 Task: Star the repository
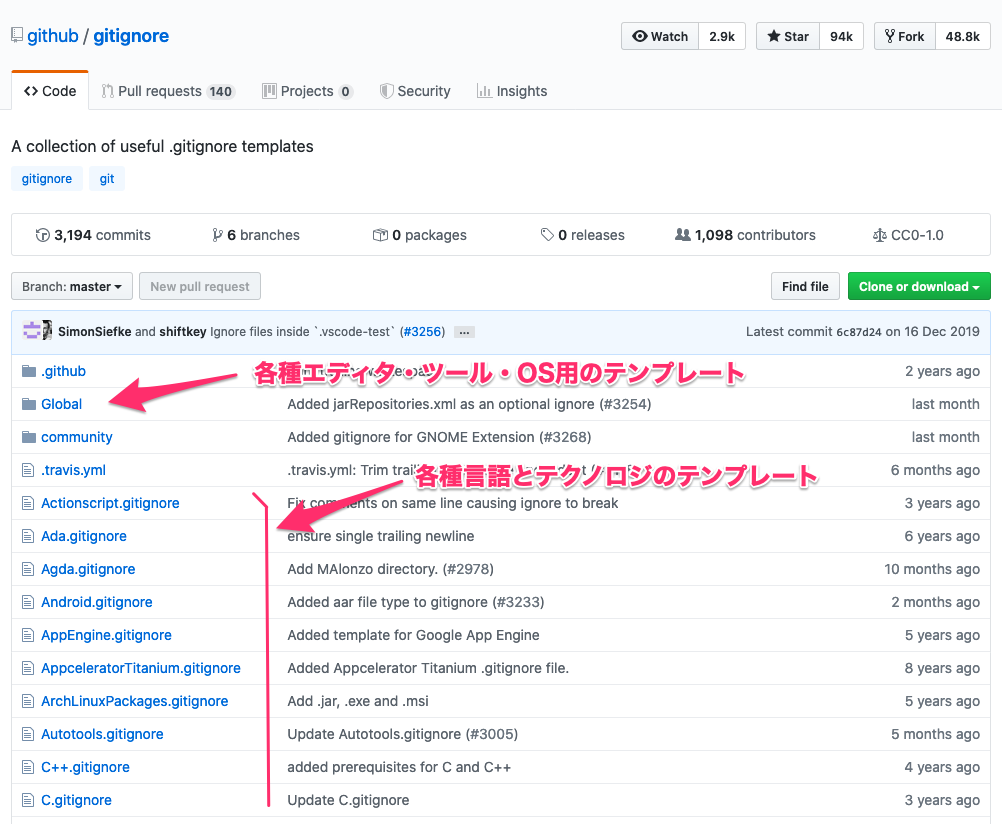788,36
